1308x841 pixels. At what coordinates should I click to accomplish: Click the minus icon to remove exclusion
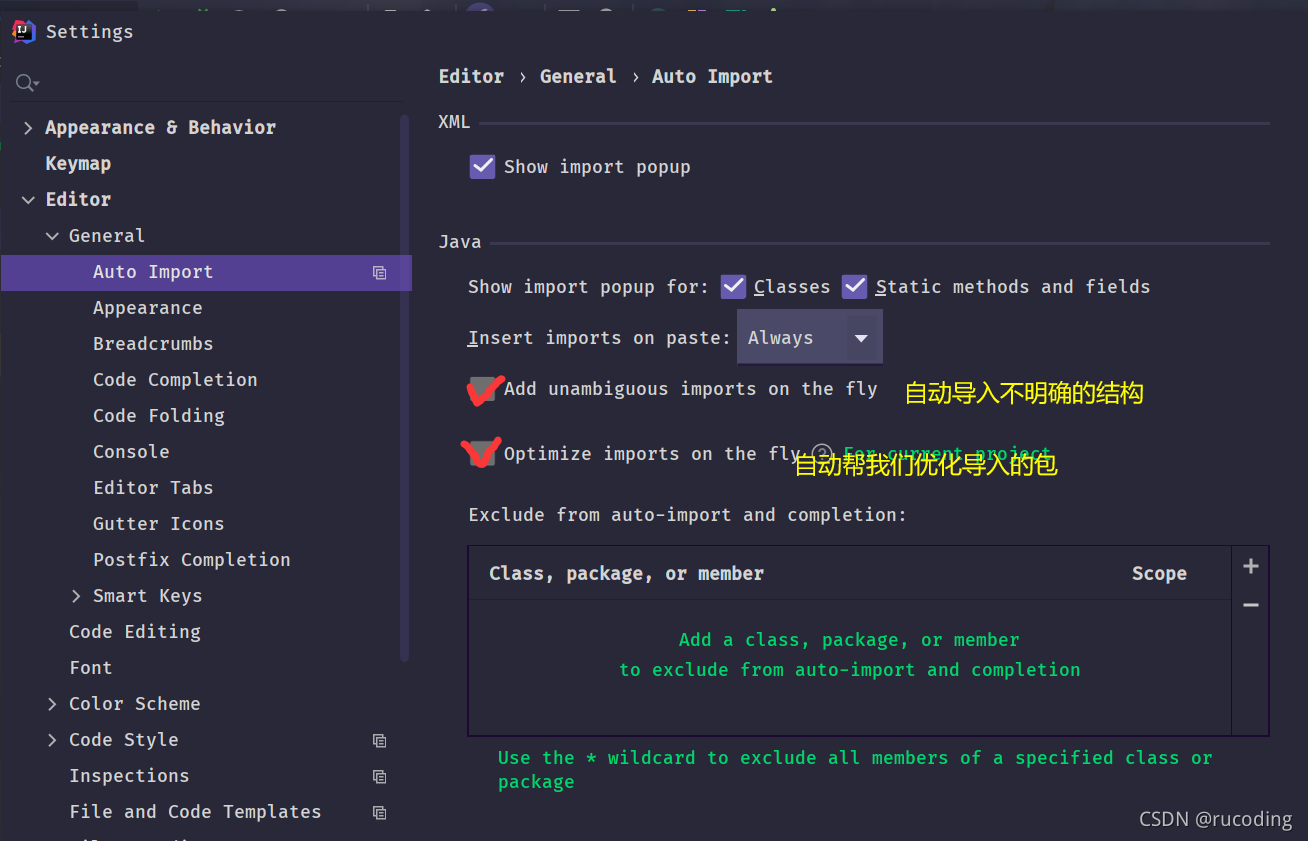(1250, 605)
